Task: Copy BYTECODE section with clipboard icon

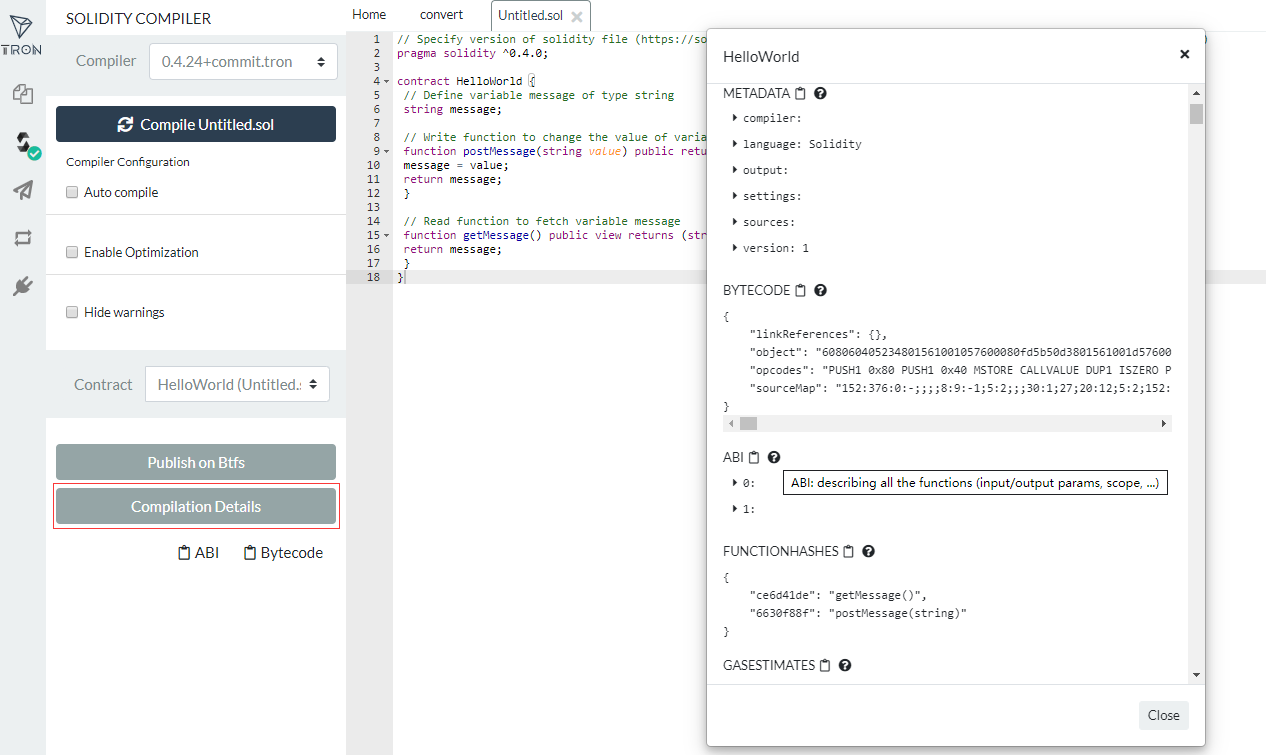Action: click(x=800, y=291)
